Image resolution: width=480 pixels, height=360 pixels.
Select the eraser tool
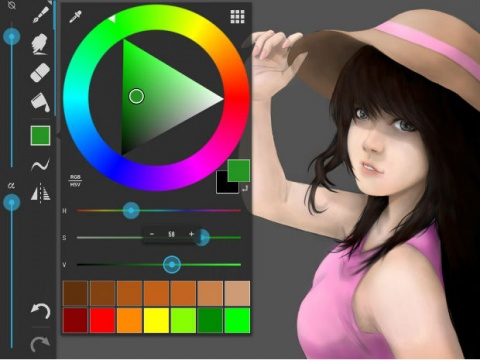pyautogui.click(x=40, y=73)
